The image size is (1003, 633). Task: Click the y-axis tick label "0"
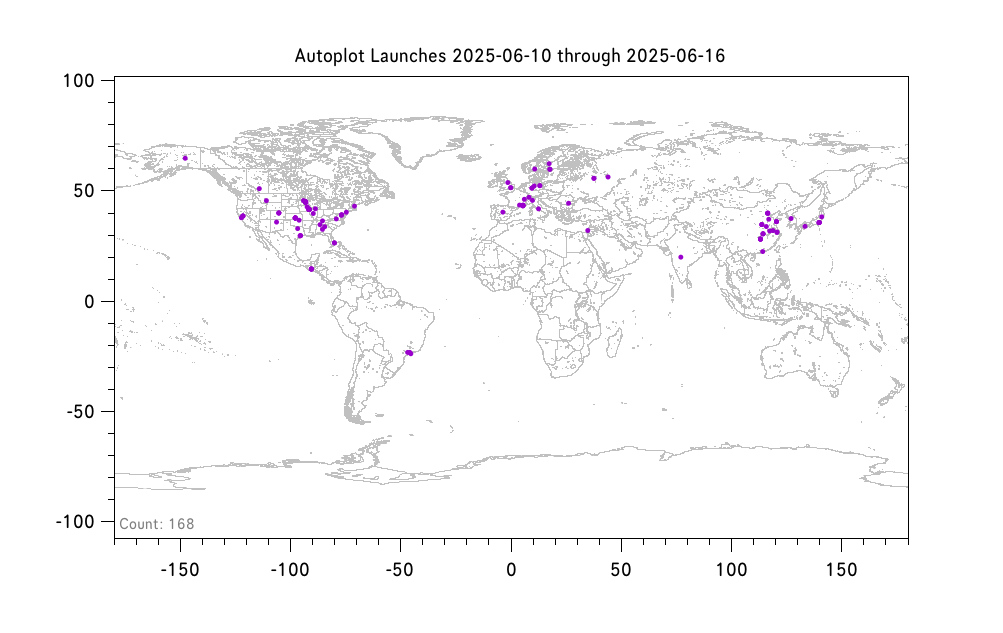[x=90, y=302]
